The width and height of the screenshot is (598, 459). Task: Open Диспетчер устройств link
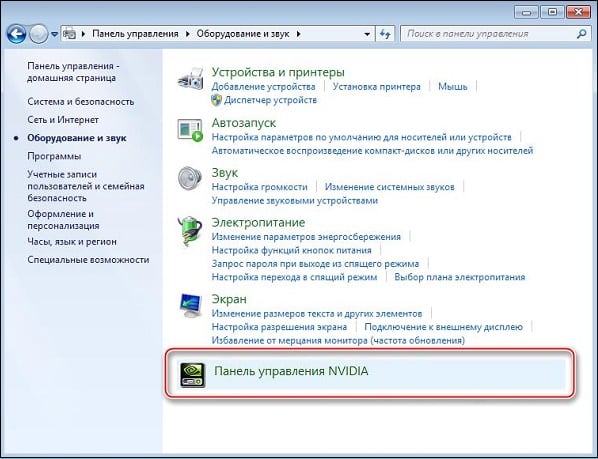point(270,100)
